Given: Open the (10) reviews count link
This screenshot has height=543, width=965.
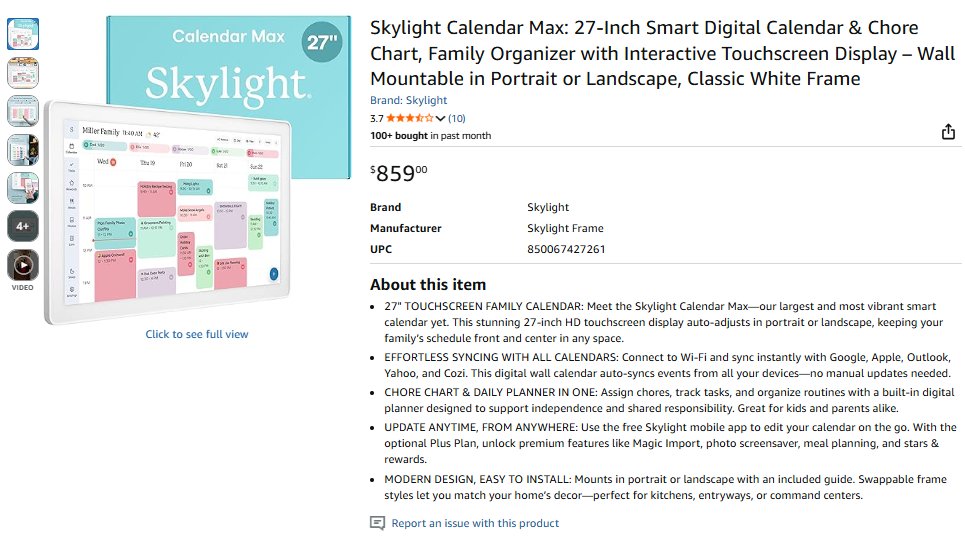Looking at the screenshot, I should 457,118.
